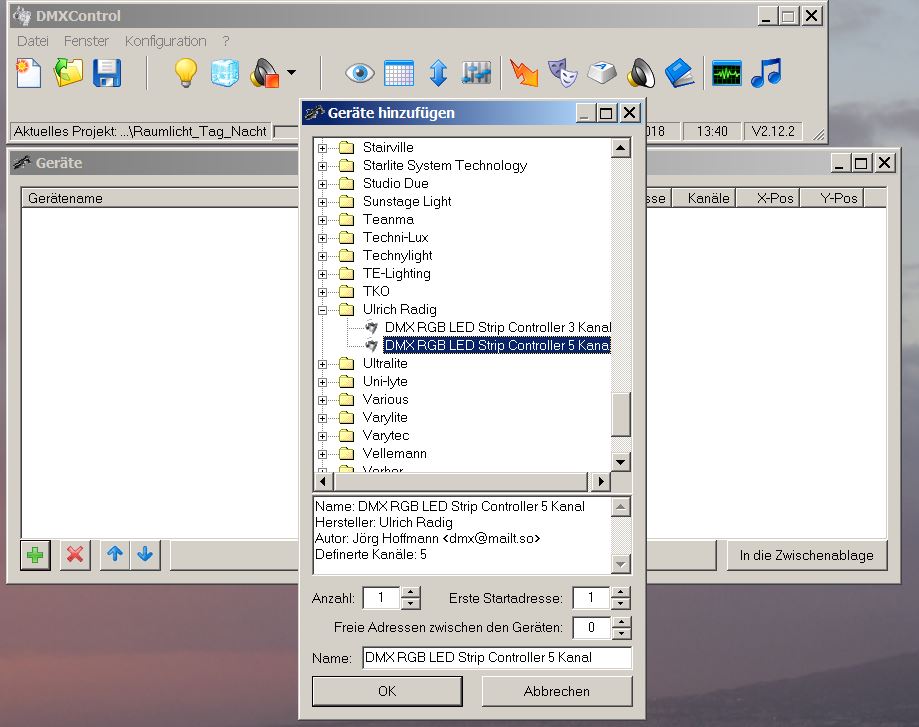
Task: Click the theater masks toolbar icon
Action: [566, 73]
